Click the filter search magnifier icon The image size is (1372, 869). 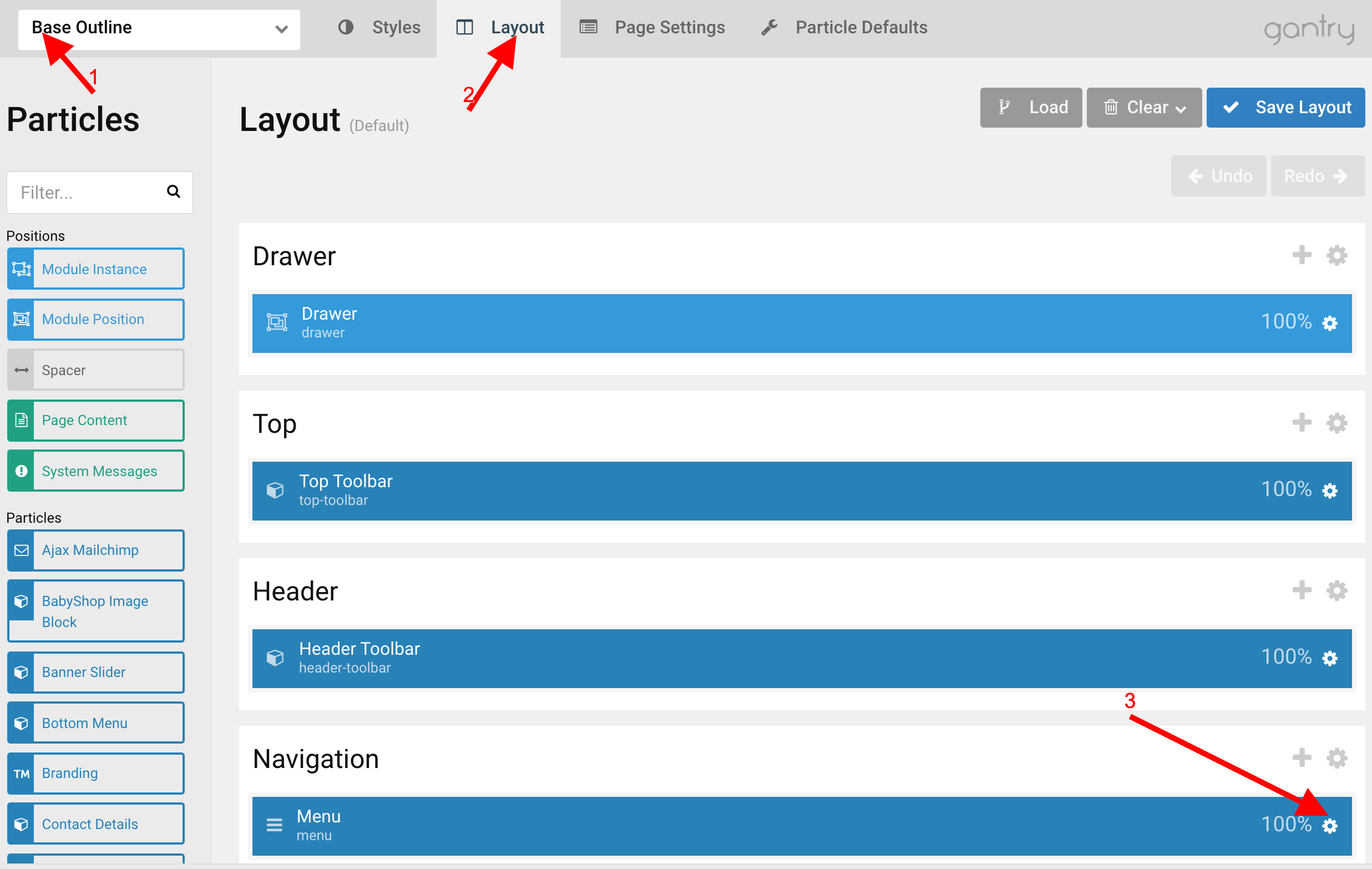click(x=173, y=191)
